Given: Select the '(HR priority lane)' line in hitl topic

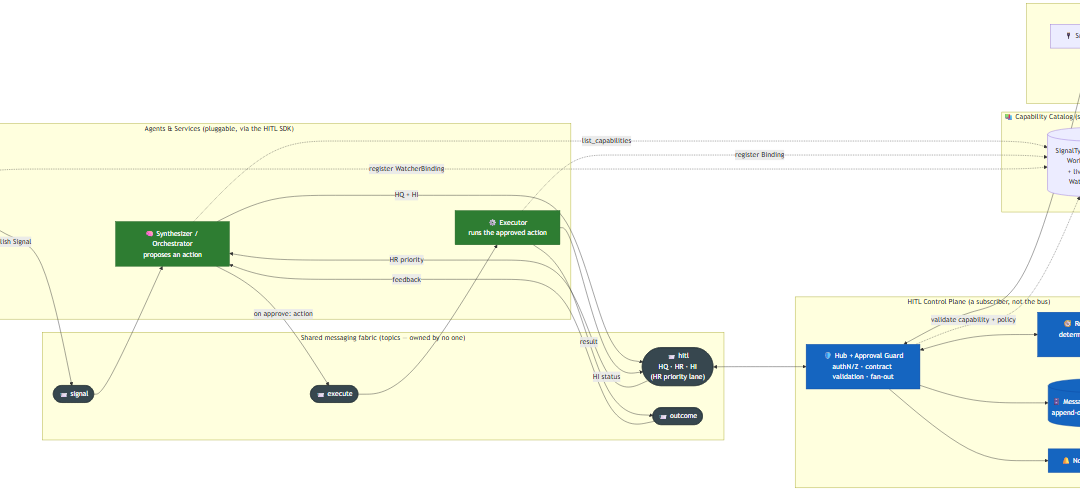Looking at the screenshot, I should point(678,376).
